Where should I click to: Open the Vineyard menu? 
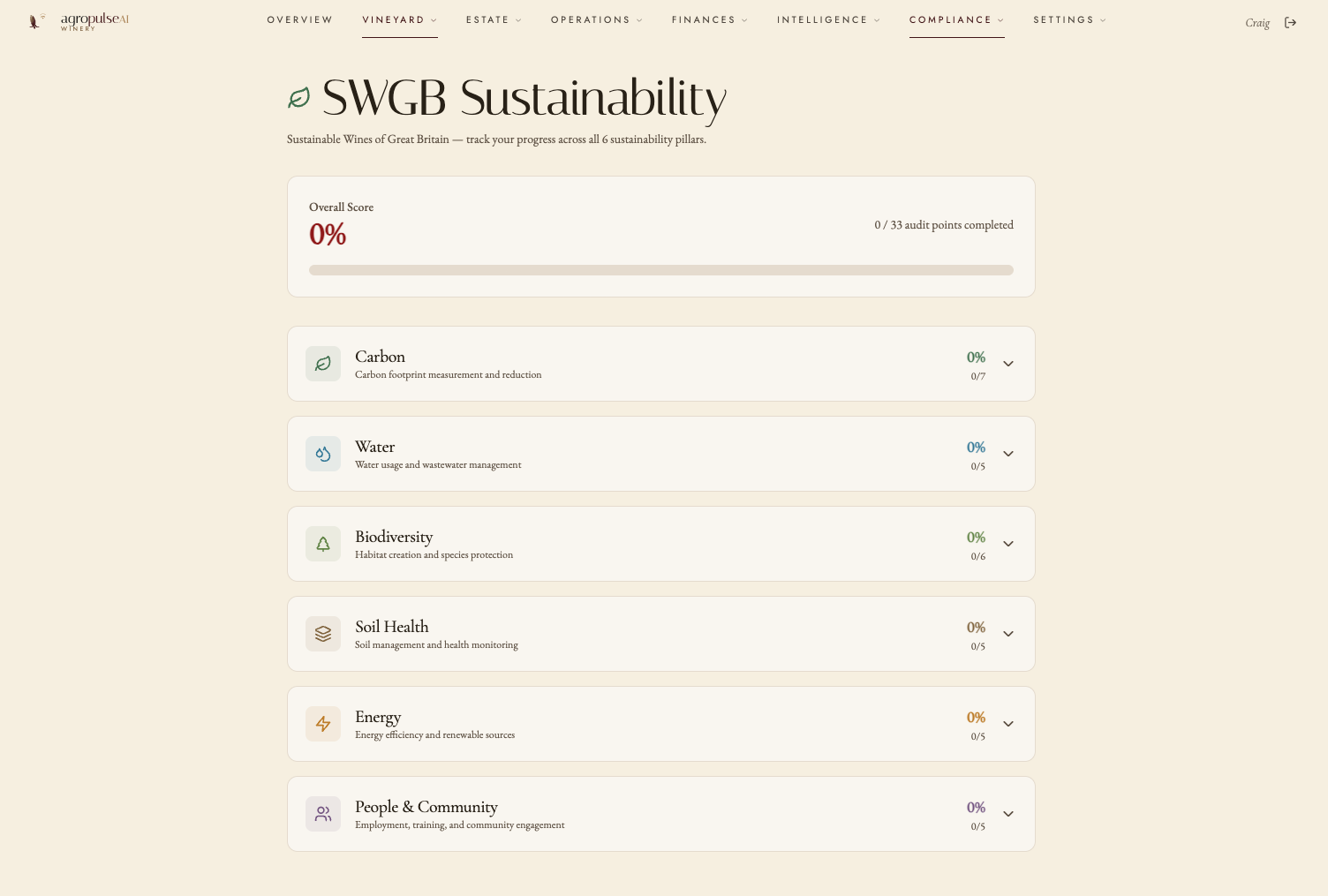[400, 20]
